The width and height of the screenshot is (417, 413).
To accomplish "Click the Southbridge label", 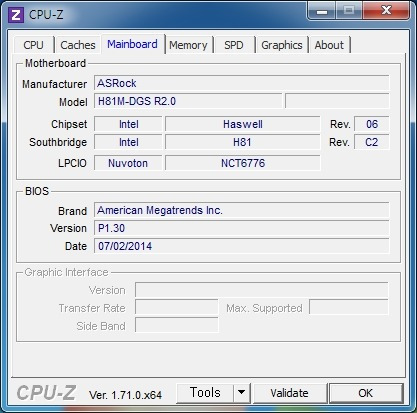I will coord(58,142).
